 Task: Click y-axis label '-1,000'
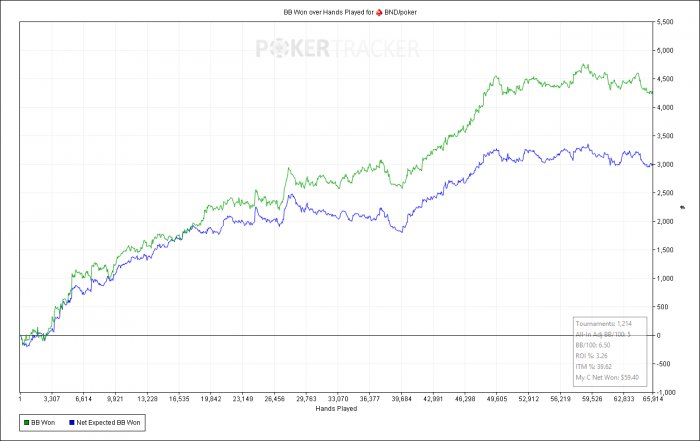pyautogui.click(x=666, y=392)
